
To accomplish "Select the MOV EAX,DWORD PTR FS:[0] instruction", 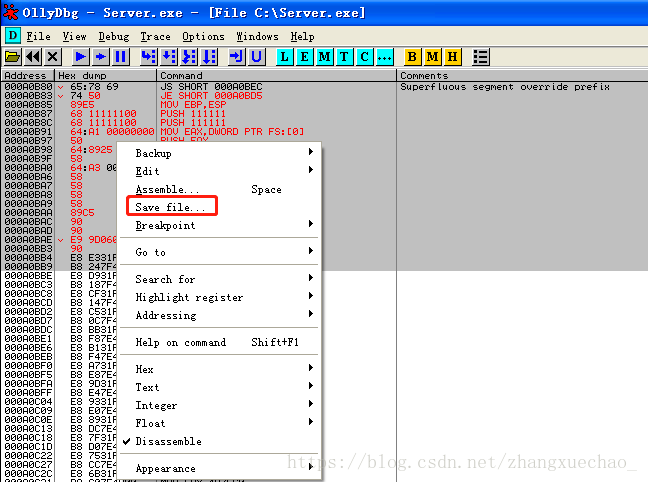I will tap(232, 131).
